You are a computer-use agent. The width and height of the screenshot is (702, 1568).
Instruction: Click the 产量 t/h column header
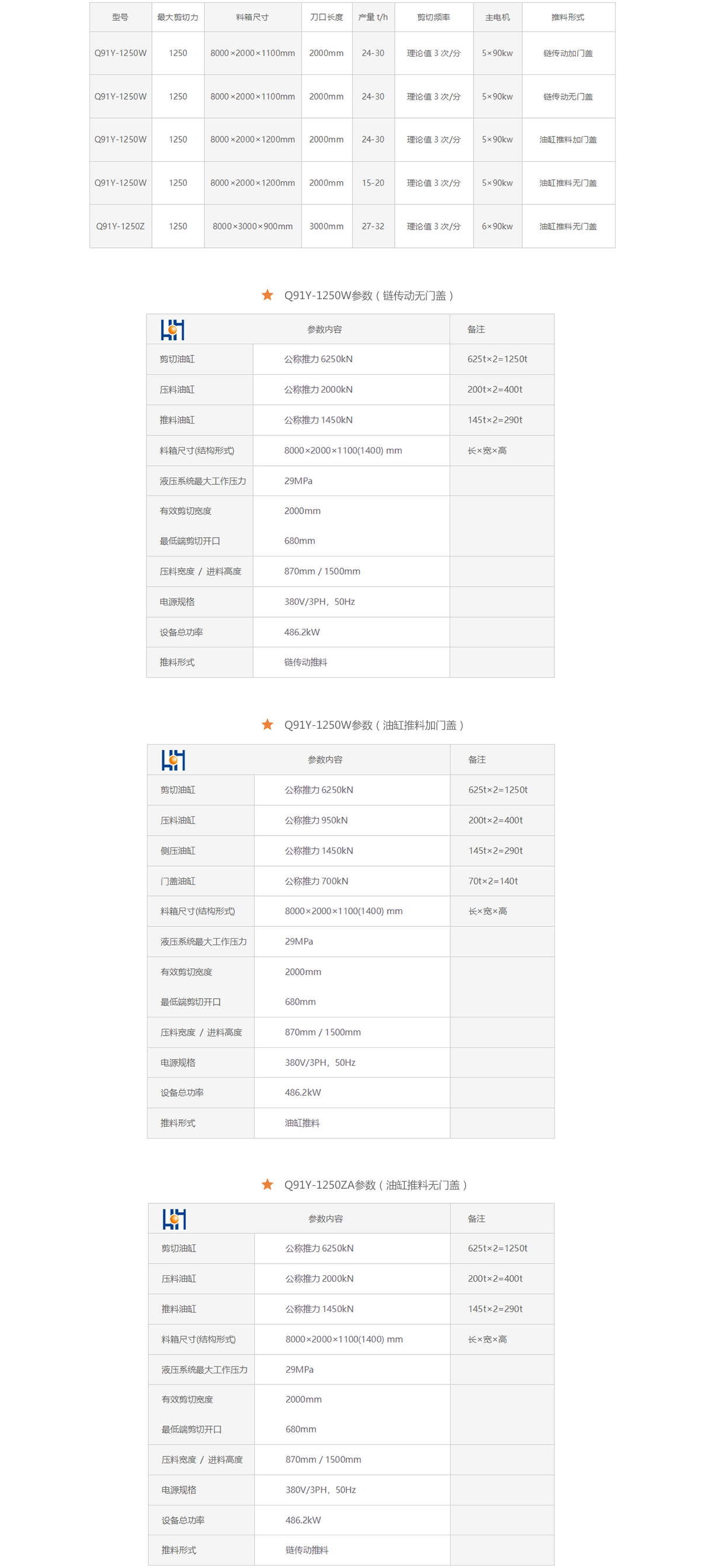point(373,18)
